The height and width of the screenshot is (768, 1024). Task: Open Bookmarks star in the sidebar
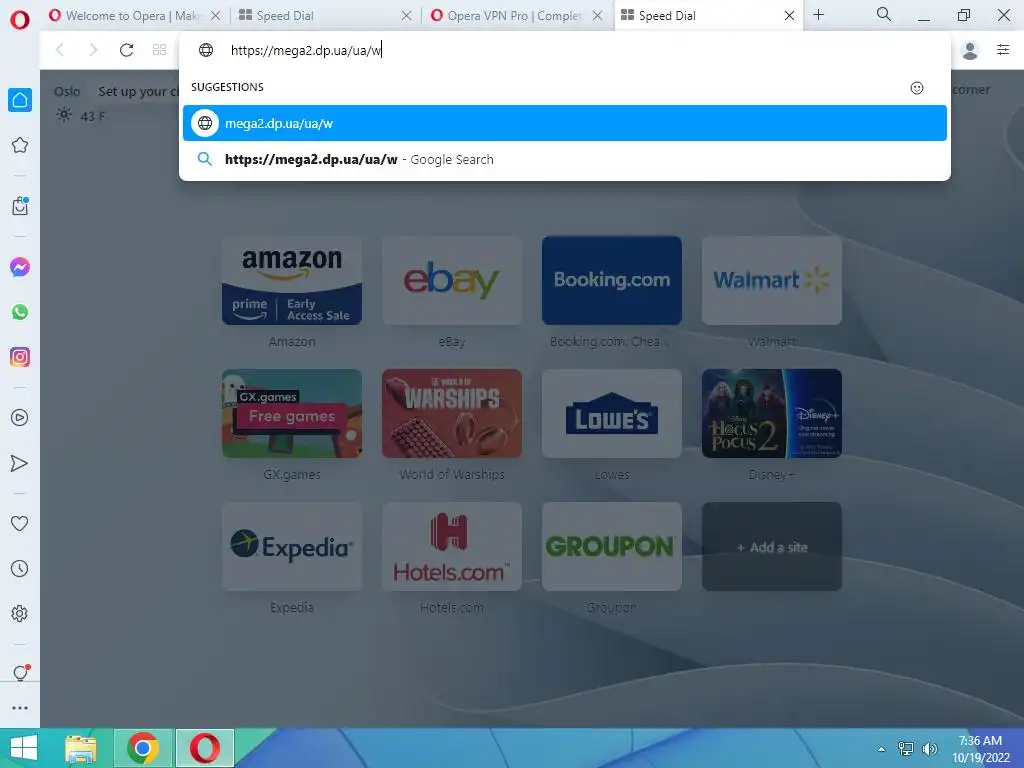[20, 145]
